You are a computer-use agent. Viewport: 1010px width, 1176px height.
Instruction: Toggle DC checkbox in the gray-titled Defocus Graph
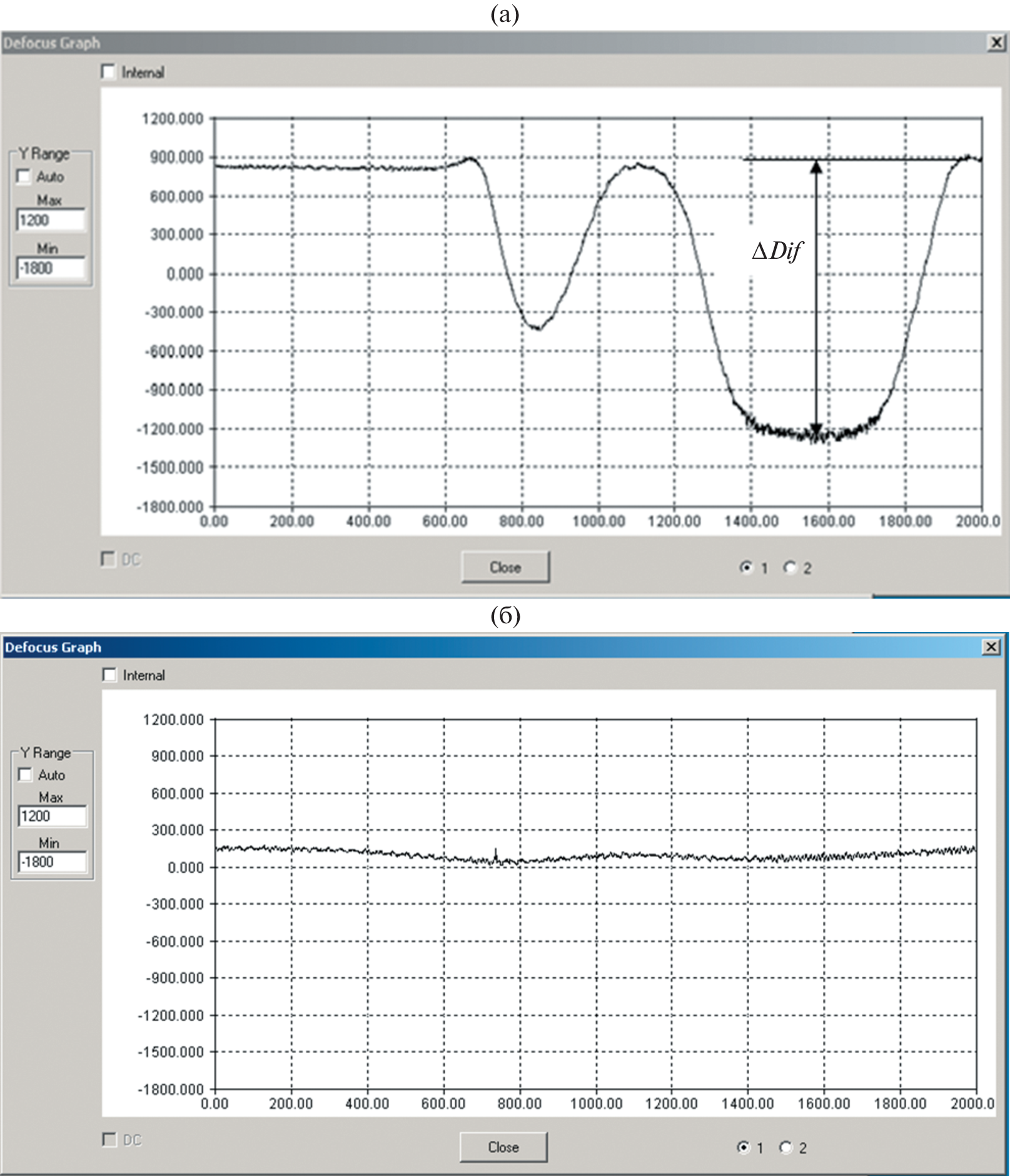pyautogui.click(x=108, y=558)
